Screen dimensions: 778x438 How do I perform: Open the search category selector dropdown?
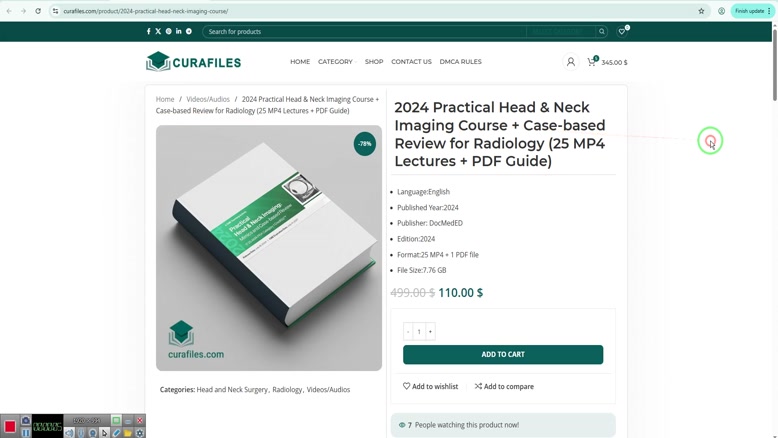[x=561, y=31]
